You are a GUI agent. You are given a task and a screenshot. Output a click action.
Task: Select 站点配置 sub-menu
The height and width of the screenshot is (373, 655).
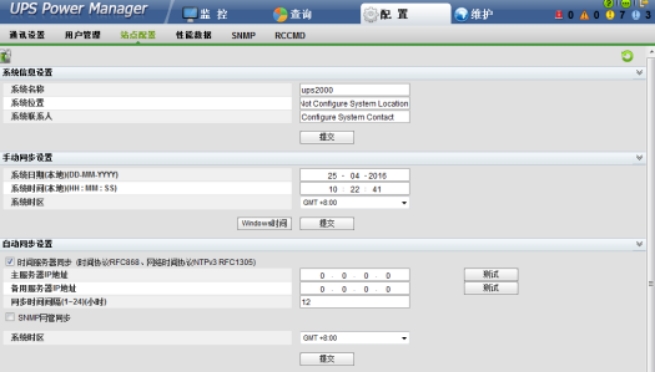click(138, 35)
